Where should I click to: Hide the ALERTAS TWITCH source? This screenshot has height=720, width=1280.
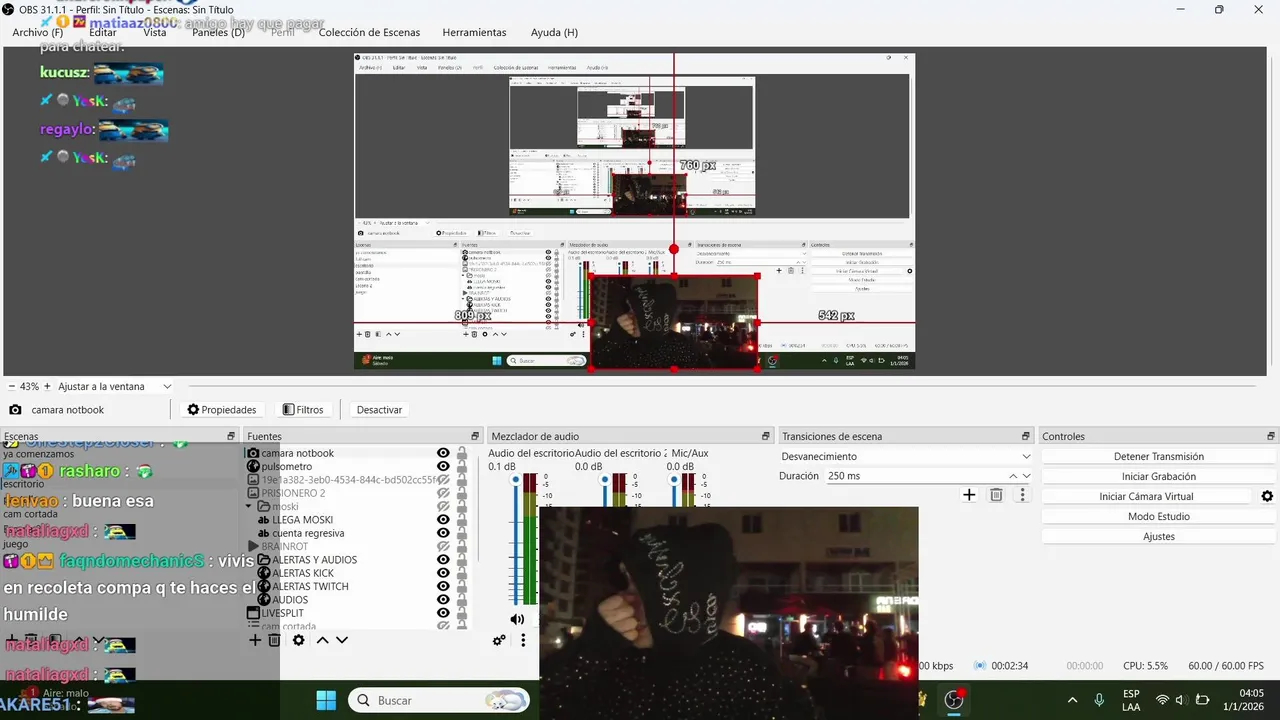point(443,586)
